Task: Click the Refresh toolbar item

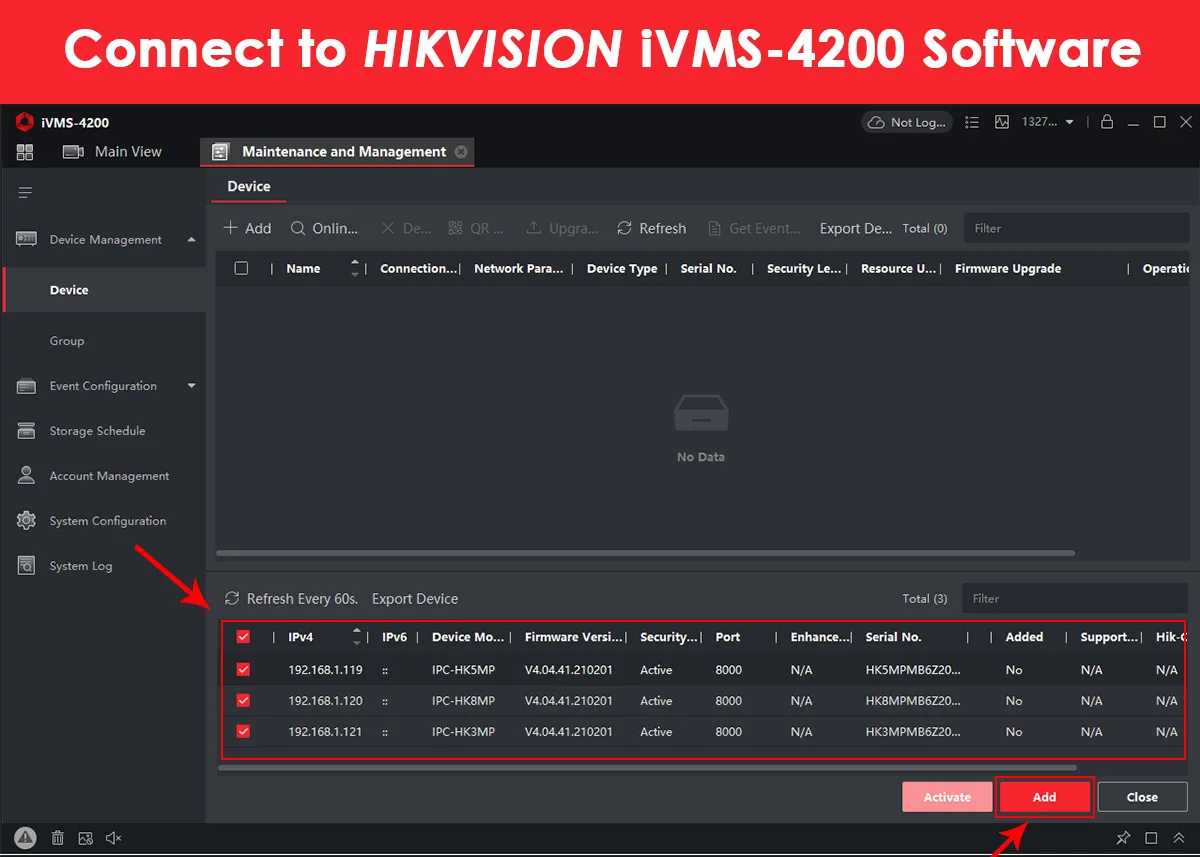Action: pos(651,228)
